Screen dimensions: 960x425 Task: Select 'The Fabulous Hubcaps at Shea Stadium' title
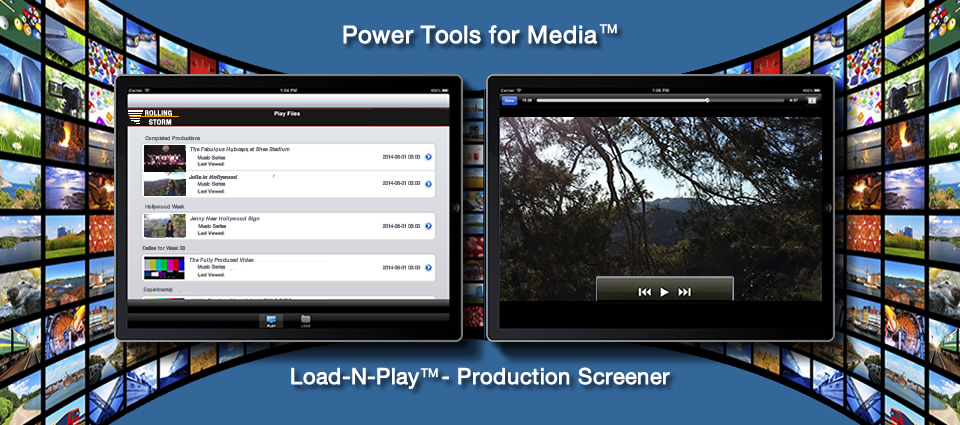239,149
